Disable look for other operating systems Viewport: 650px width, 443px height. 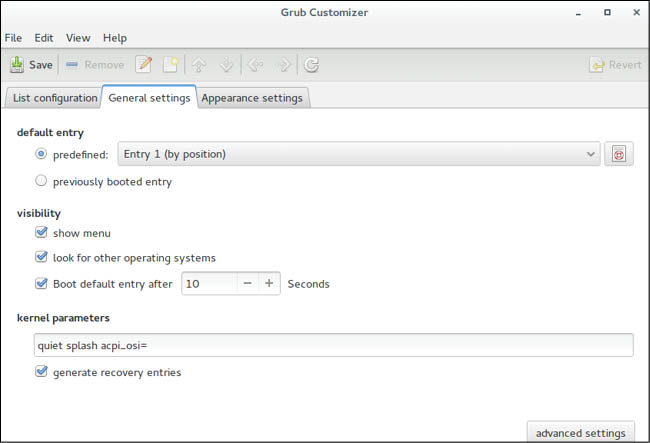(x=41, y=258)
